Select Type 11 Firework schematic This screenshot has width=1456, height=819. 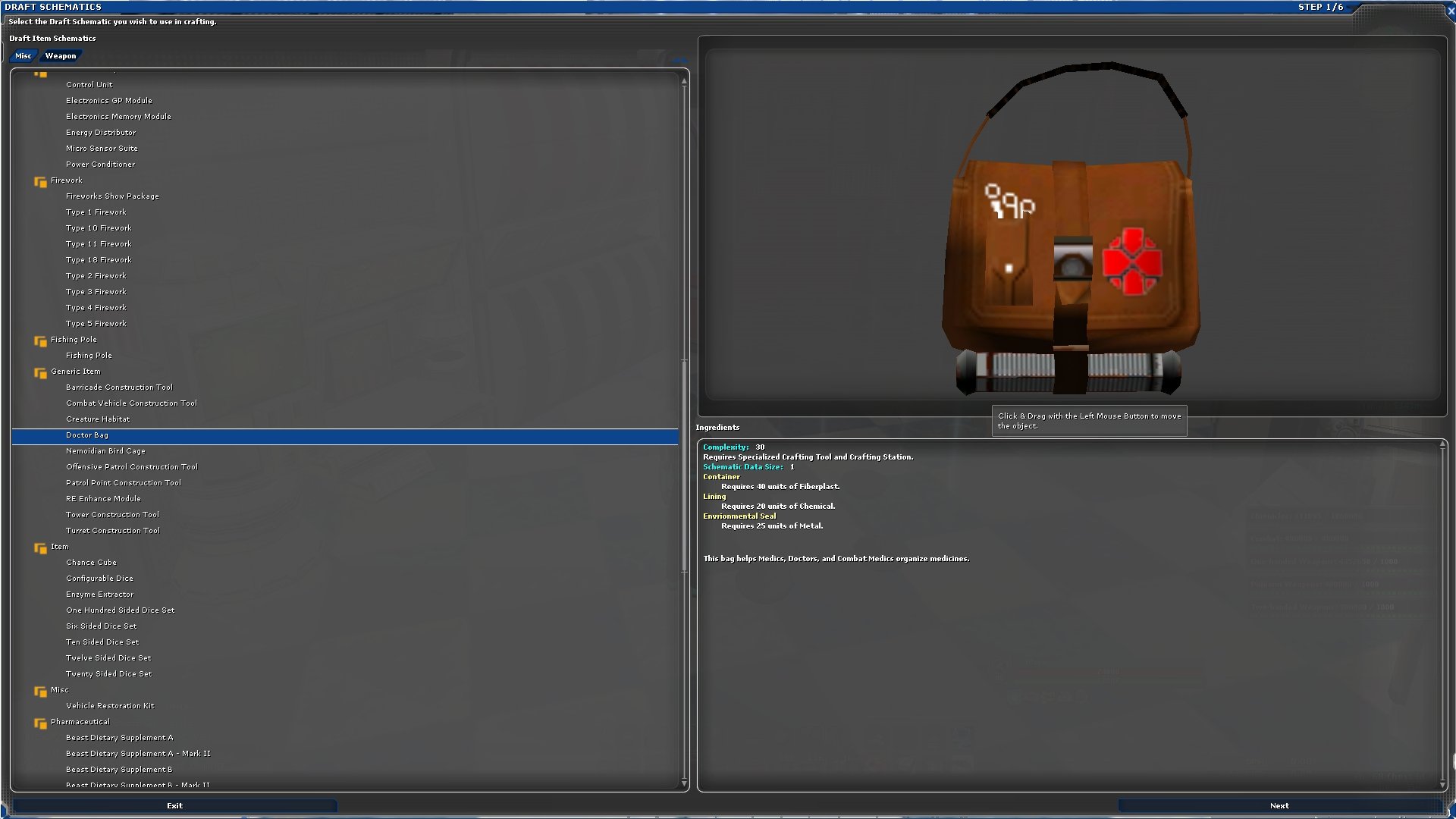pyautogui.click(x=99, y=244)
